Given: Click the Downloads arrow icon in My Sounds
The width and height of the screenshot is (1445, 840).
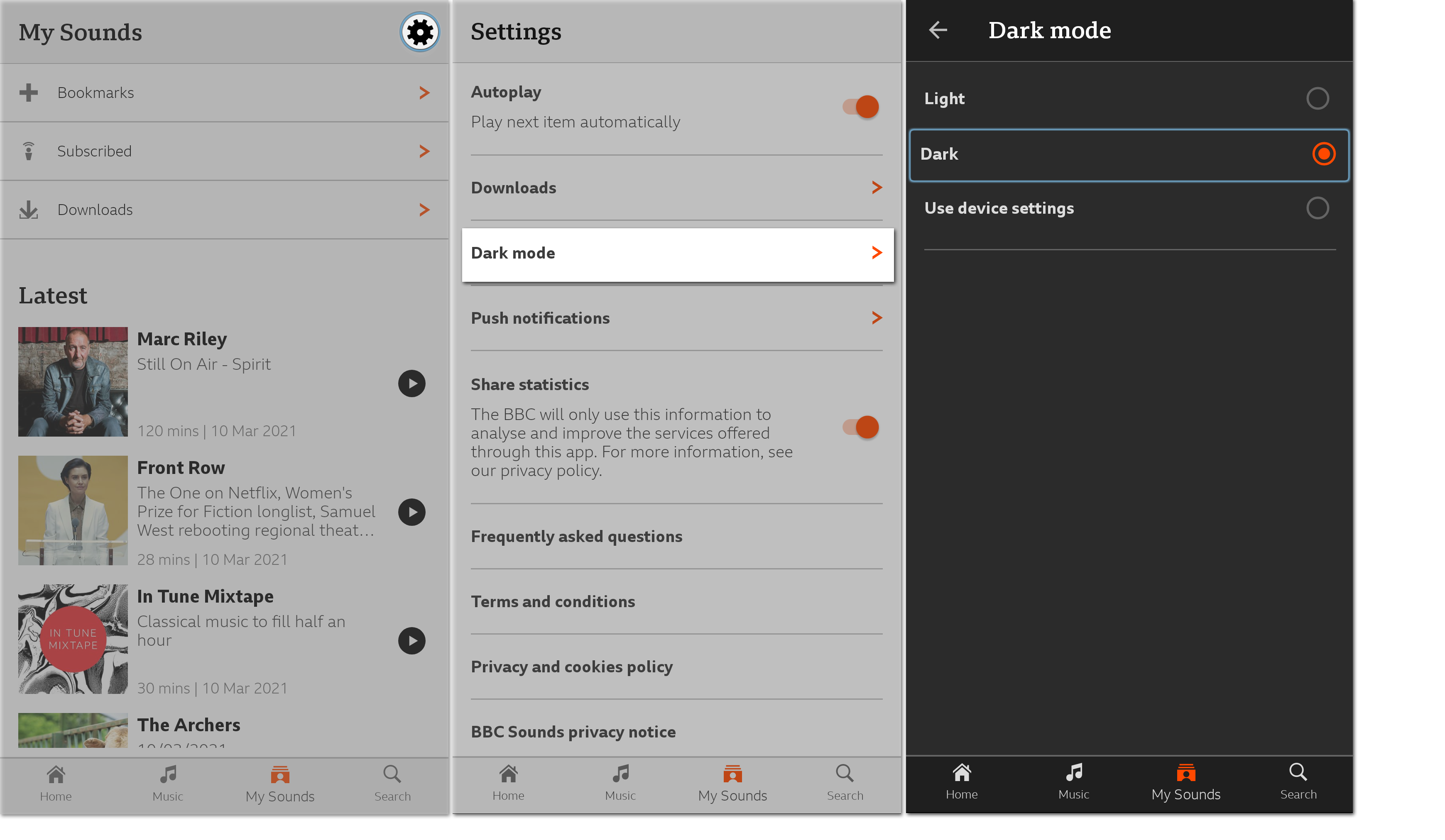Looking at the screenshot, I should coord(28,210).
